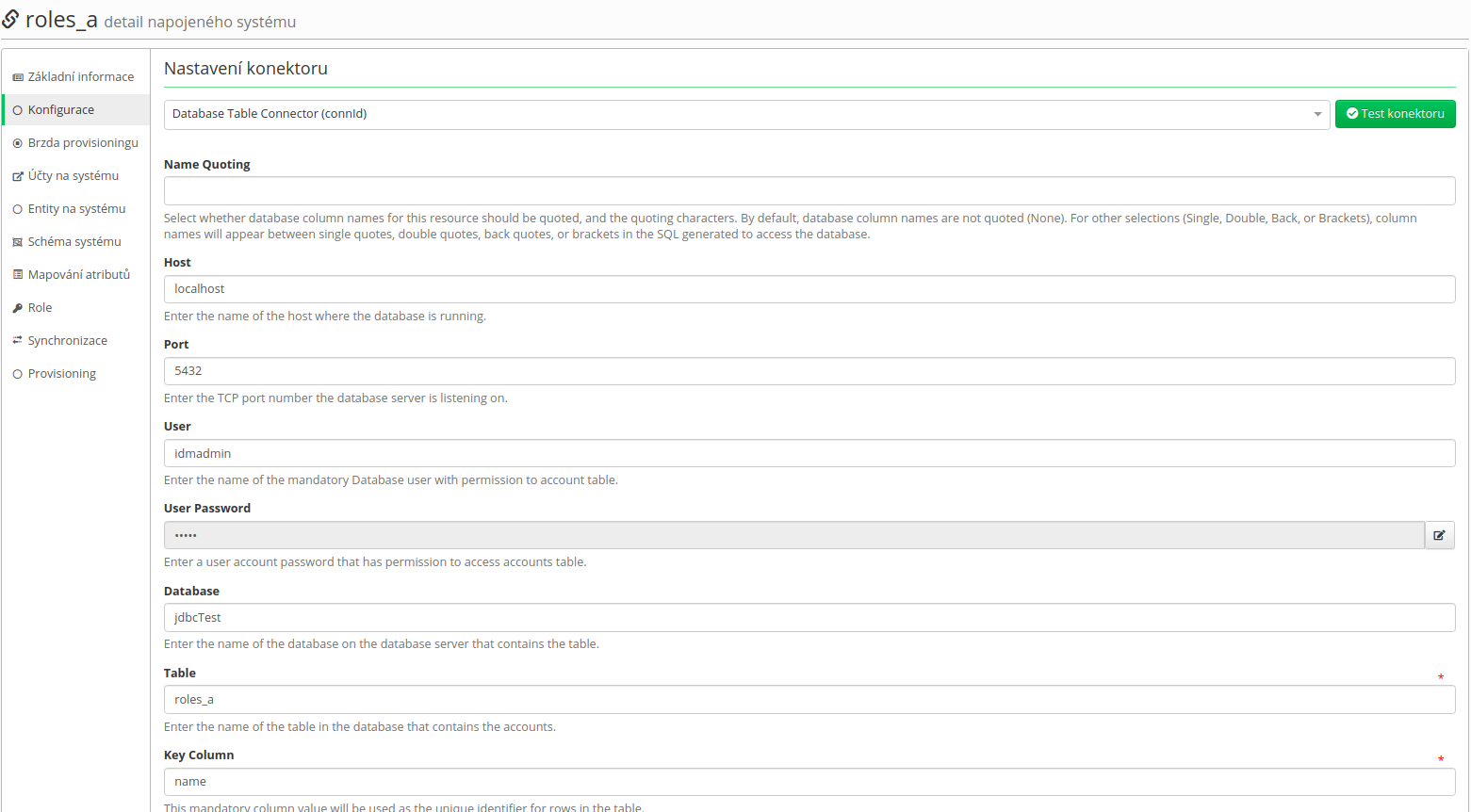The height and width of the screenshot is (812, 1471).
Task: Click the Mapování atributů icon
Action: point(18,275)
